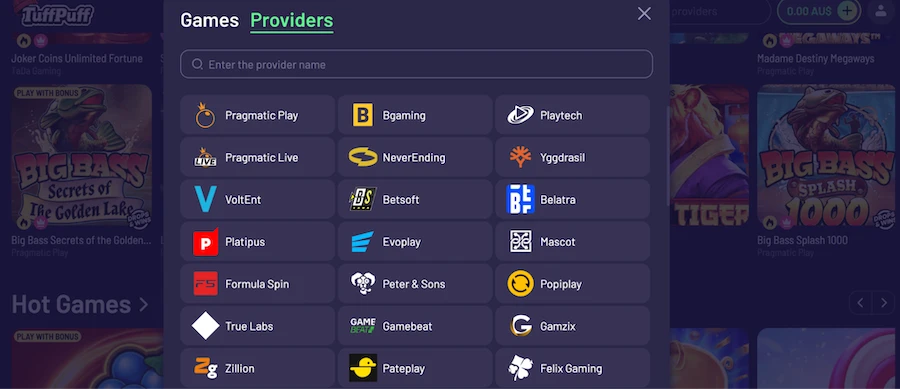Click the Bgaming yellow B logo

tap(363, 115)
